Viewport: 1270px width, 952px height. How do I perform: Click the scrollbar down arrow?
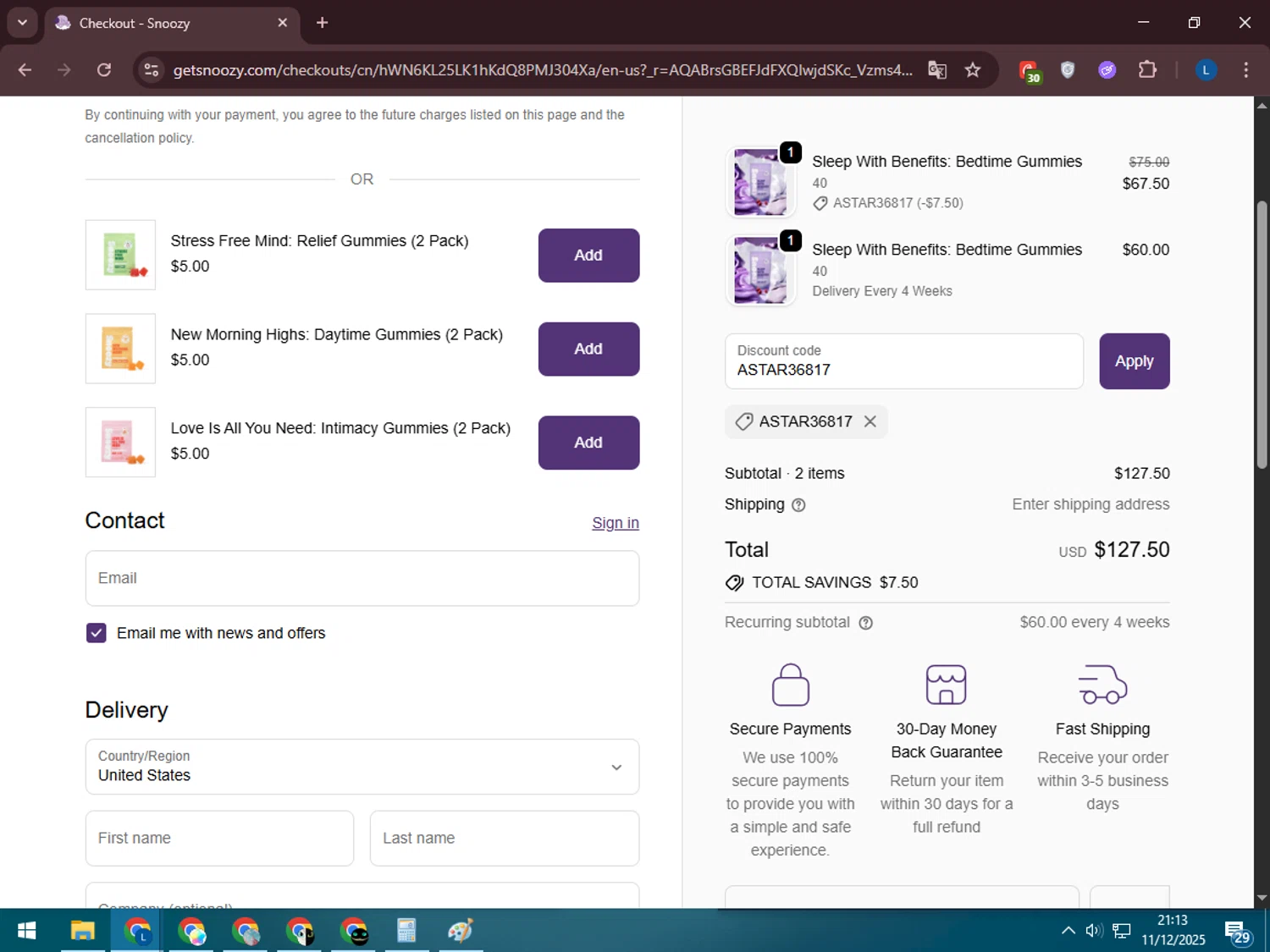tap(1262, 898)
